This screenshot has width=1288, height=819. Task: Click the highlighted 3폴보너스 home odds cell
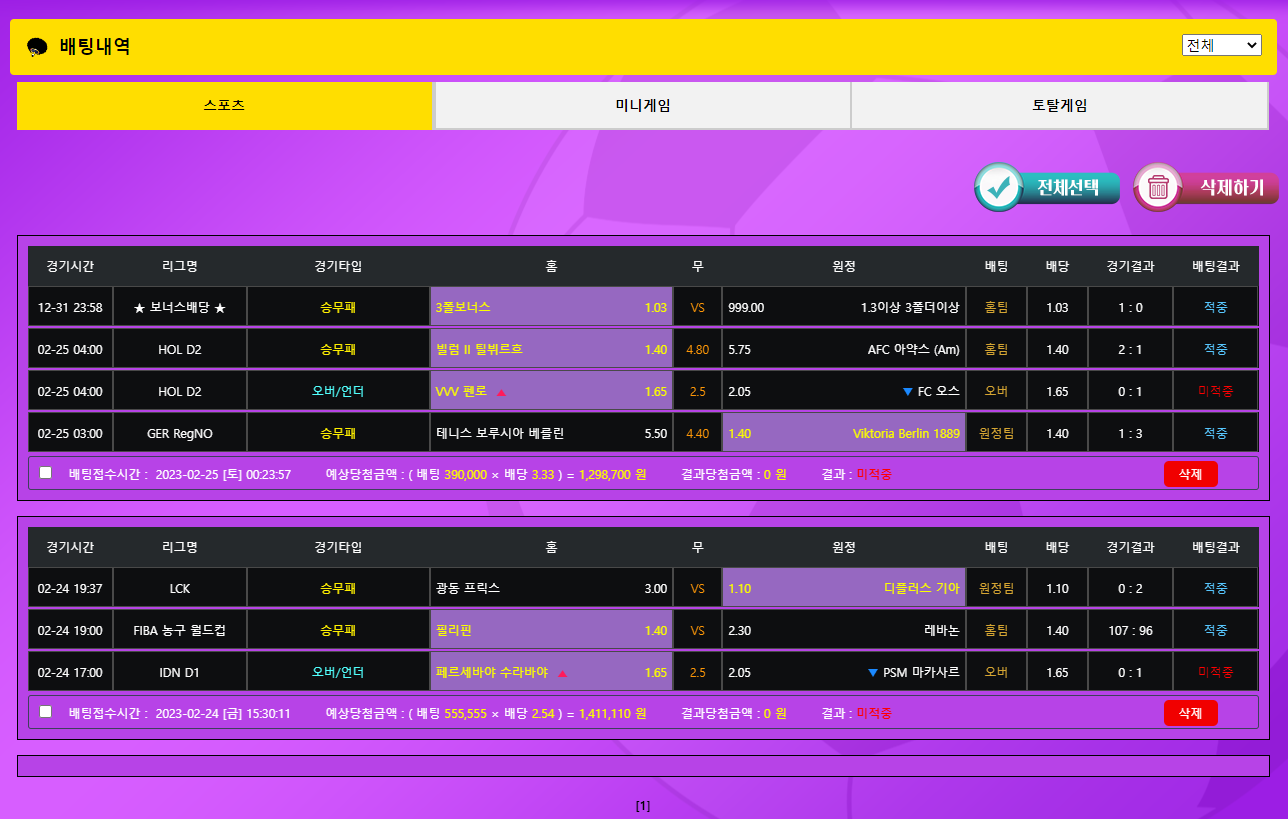pyautogui.click(x=551, y=307)
